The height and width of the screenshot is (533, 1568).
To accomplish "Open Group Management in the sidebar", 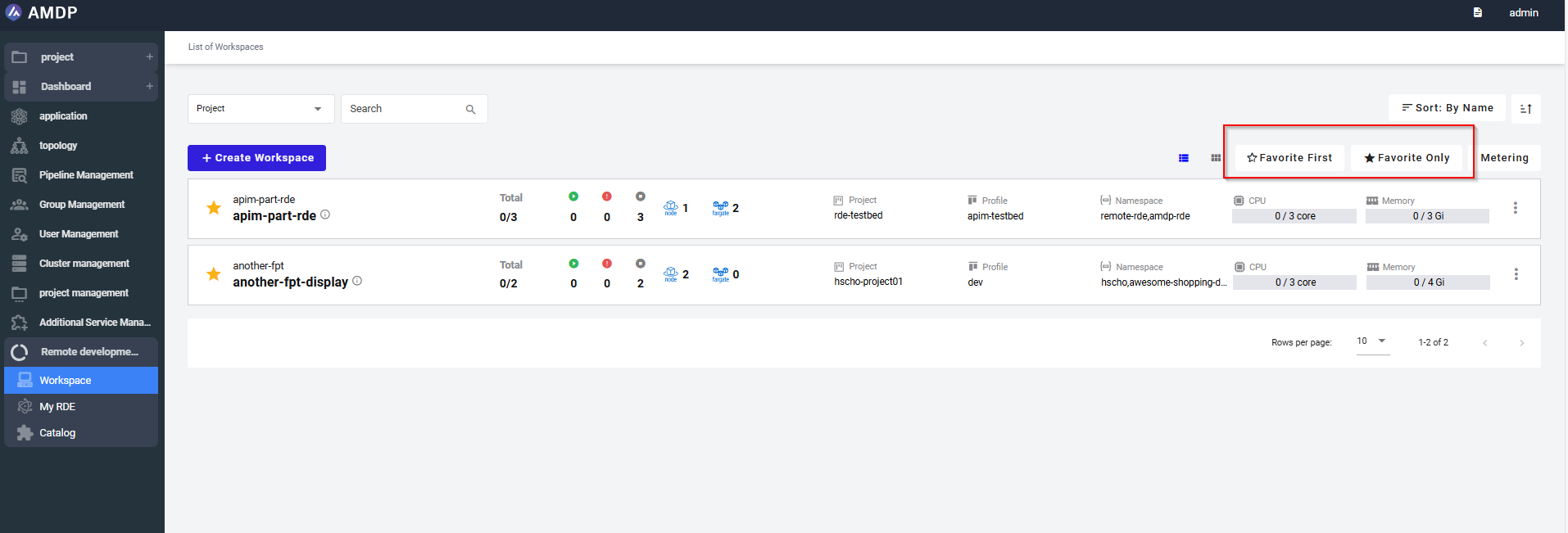I will [82, 205].
